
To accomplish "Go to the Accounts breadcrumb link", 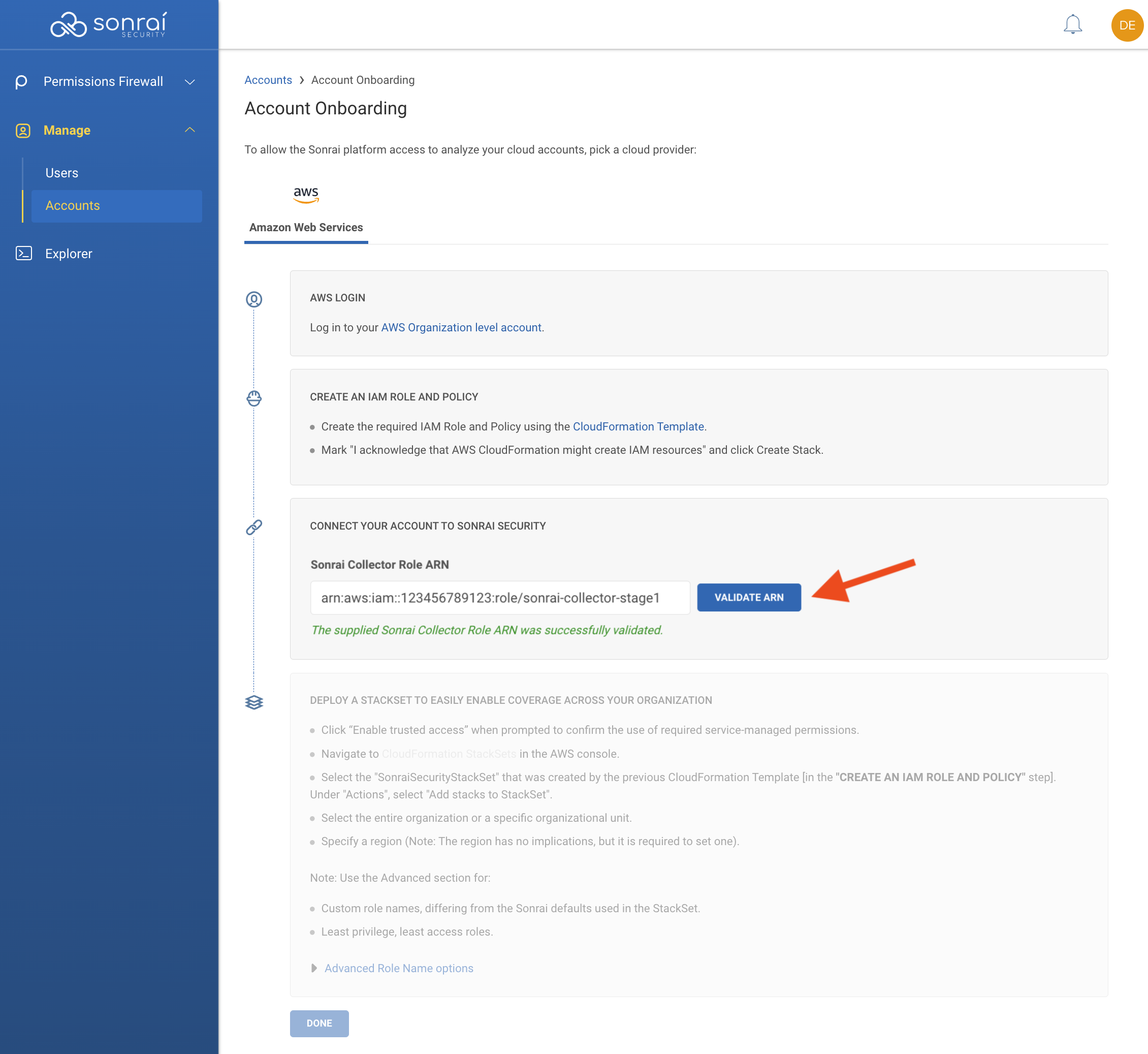I will coord(268,80).
